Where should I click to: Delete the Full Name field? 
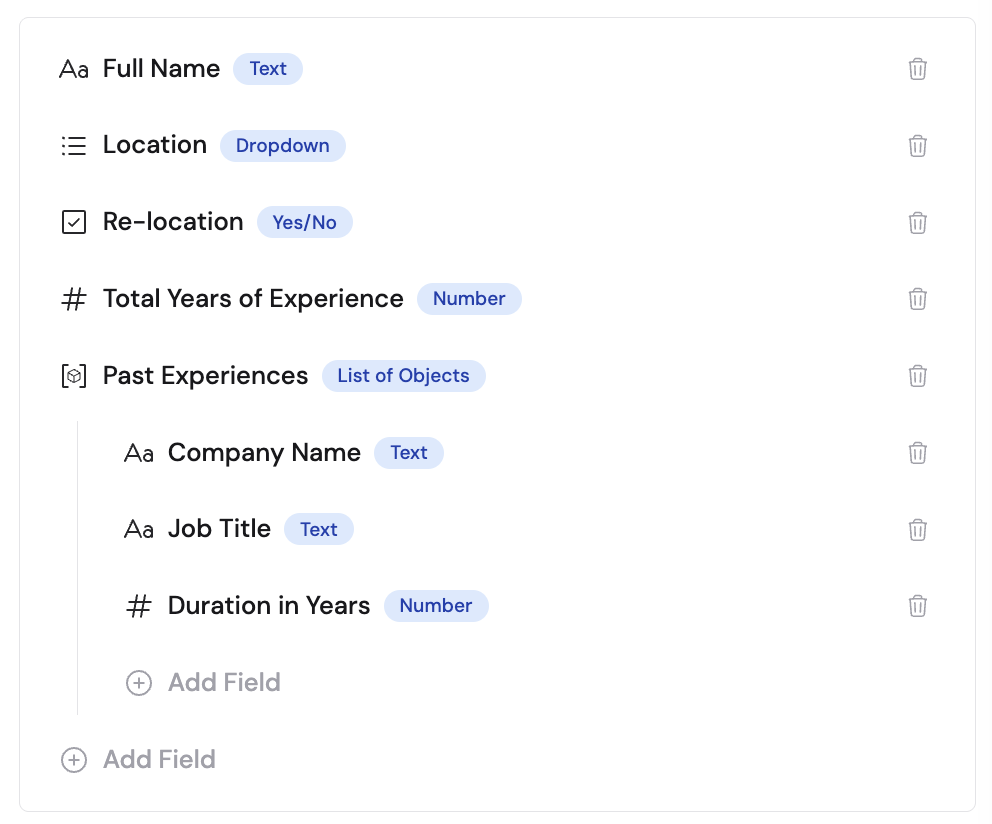[917, 69]
